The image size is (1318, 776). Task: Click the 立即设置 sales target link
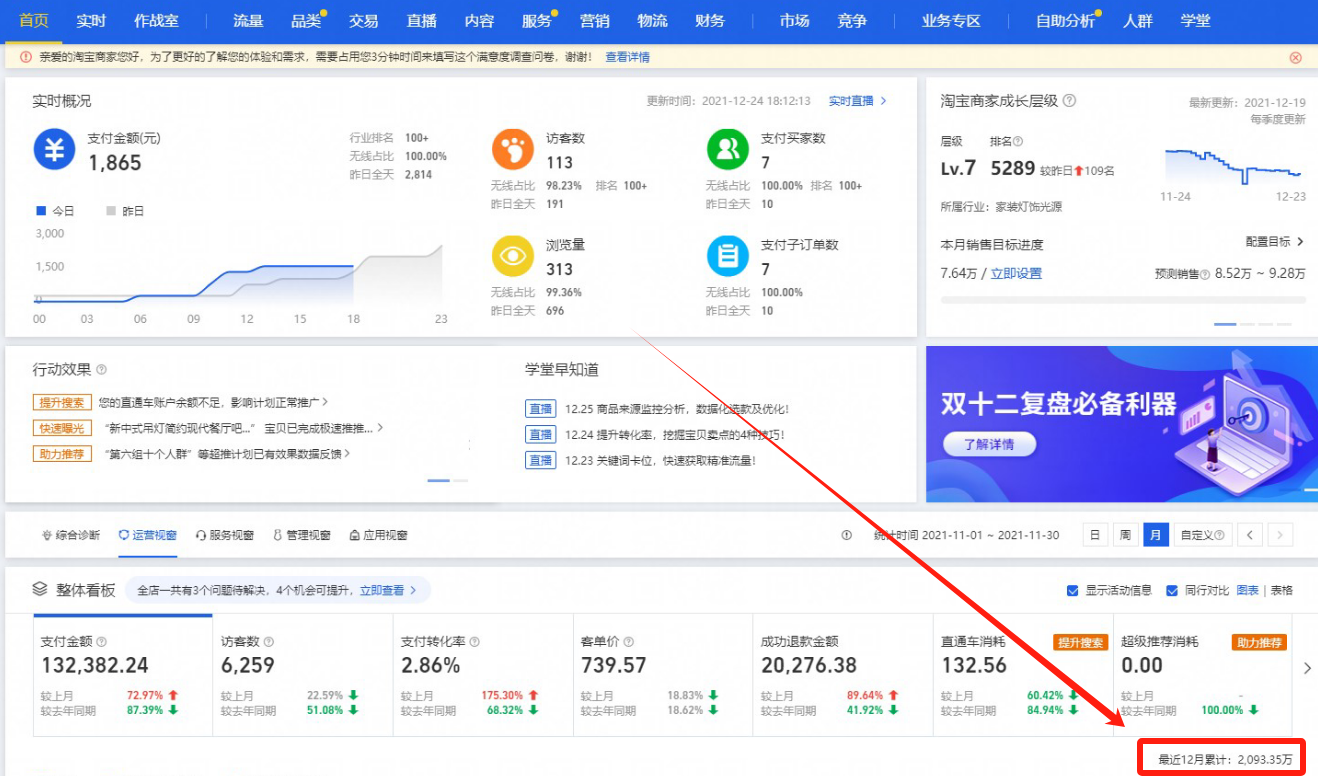point(1016,274)
